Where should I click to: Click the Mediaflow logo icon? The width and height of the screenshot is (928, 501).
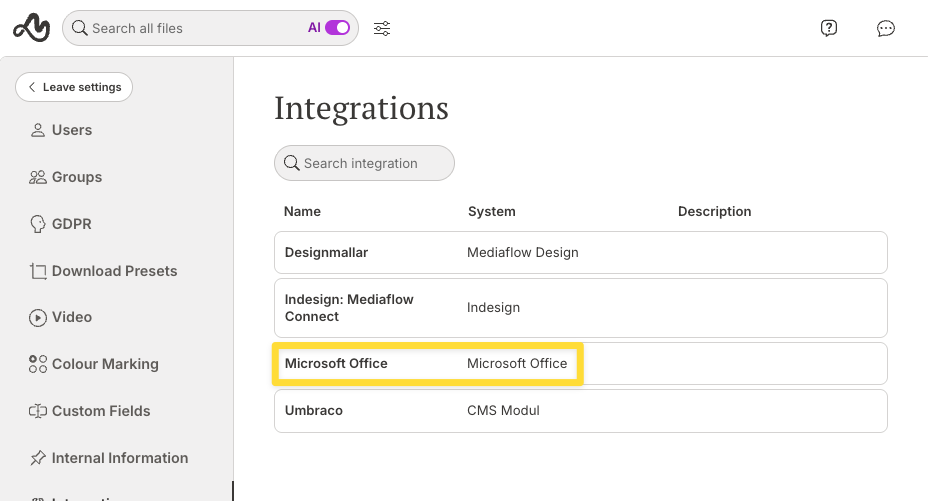(x=31, y=28)
